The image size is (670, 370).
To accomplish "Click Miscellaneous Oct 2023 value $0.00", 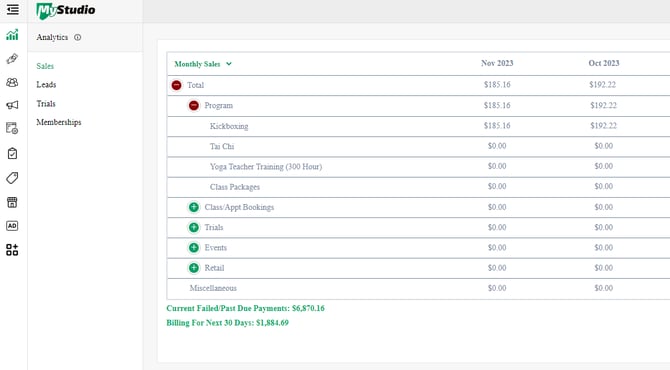I will coord(603,288).
